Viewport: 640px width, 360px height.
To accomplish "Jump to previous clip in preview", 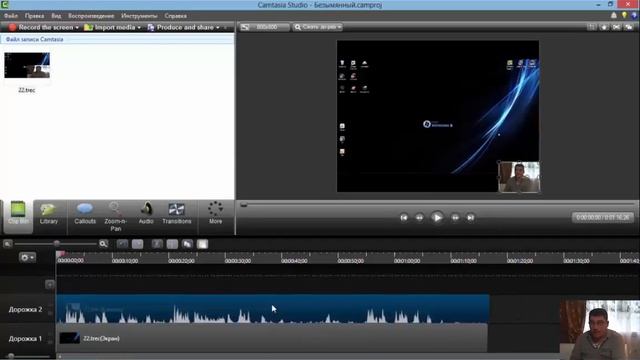I will [404, 218].
